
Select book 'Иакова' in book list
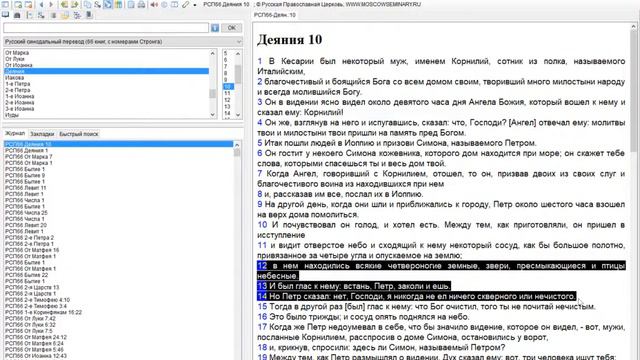(x=106, y=78)
